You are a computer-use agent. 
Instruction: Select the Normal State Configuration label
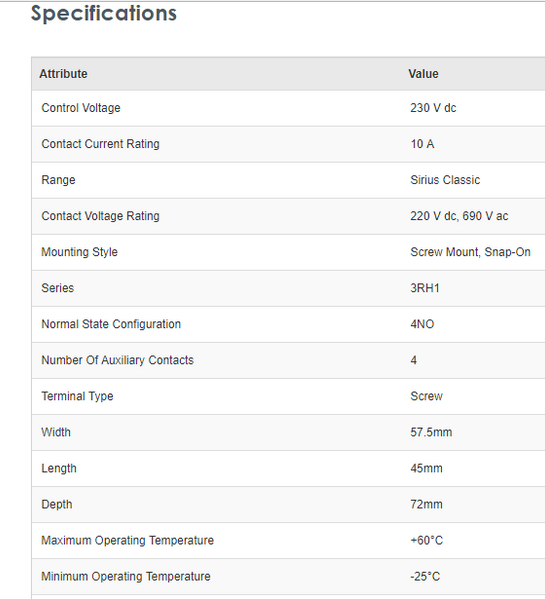[111, 324]
